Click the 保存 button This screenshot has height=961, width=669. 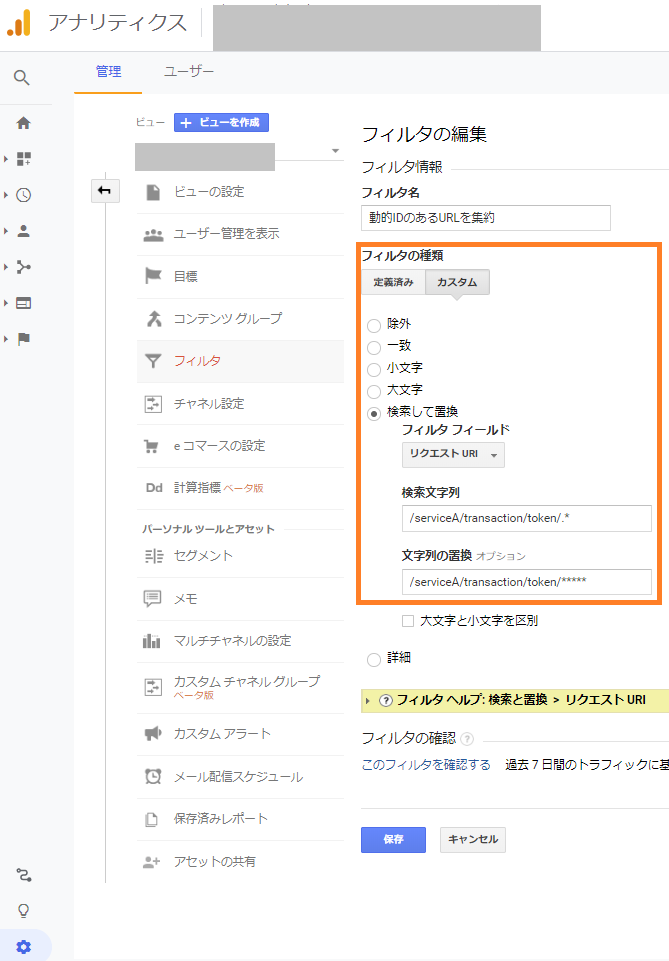393,840
